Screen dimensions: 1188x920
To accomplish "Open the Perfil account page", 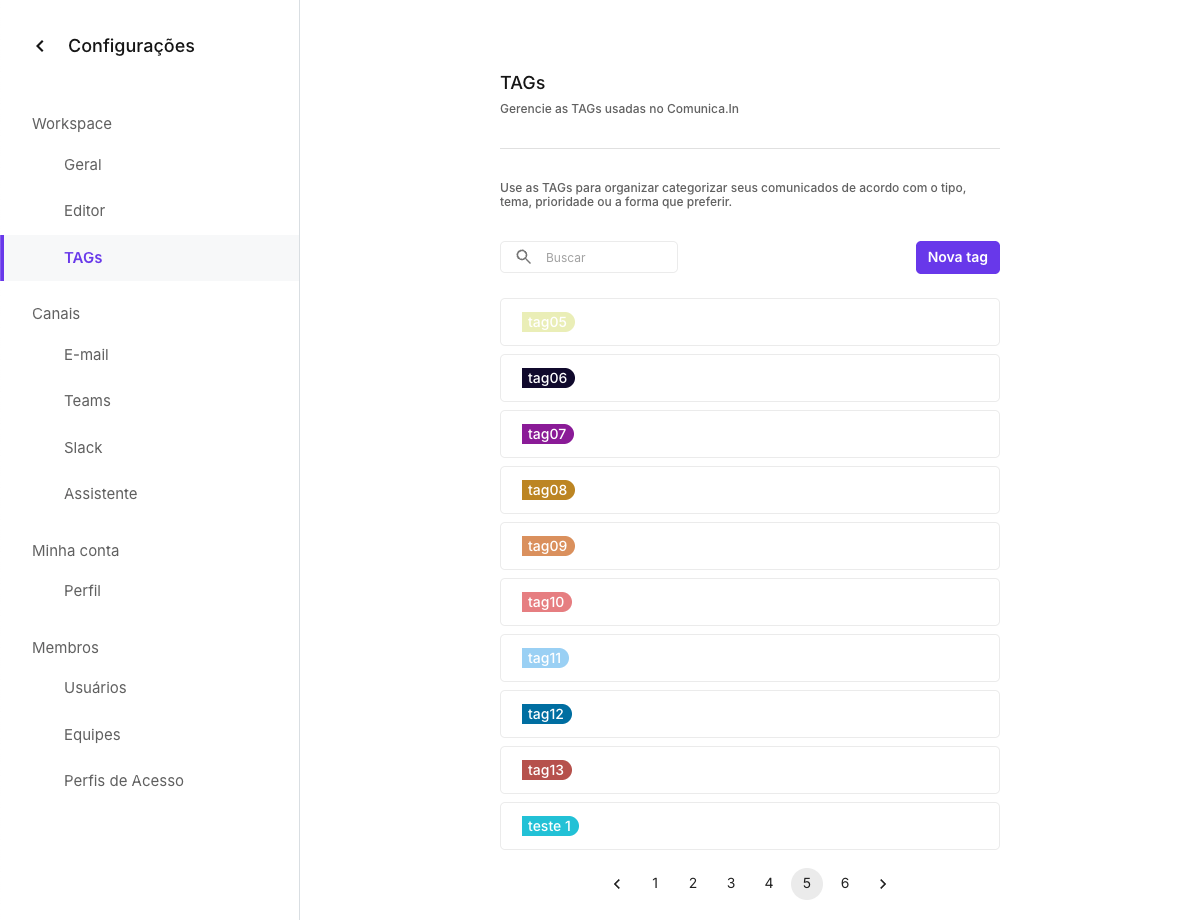I will pyautogui.click(x=82, y=591).
